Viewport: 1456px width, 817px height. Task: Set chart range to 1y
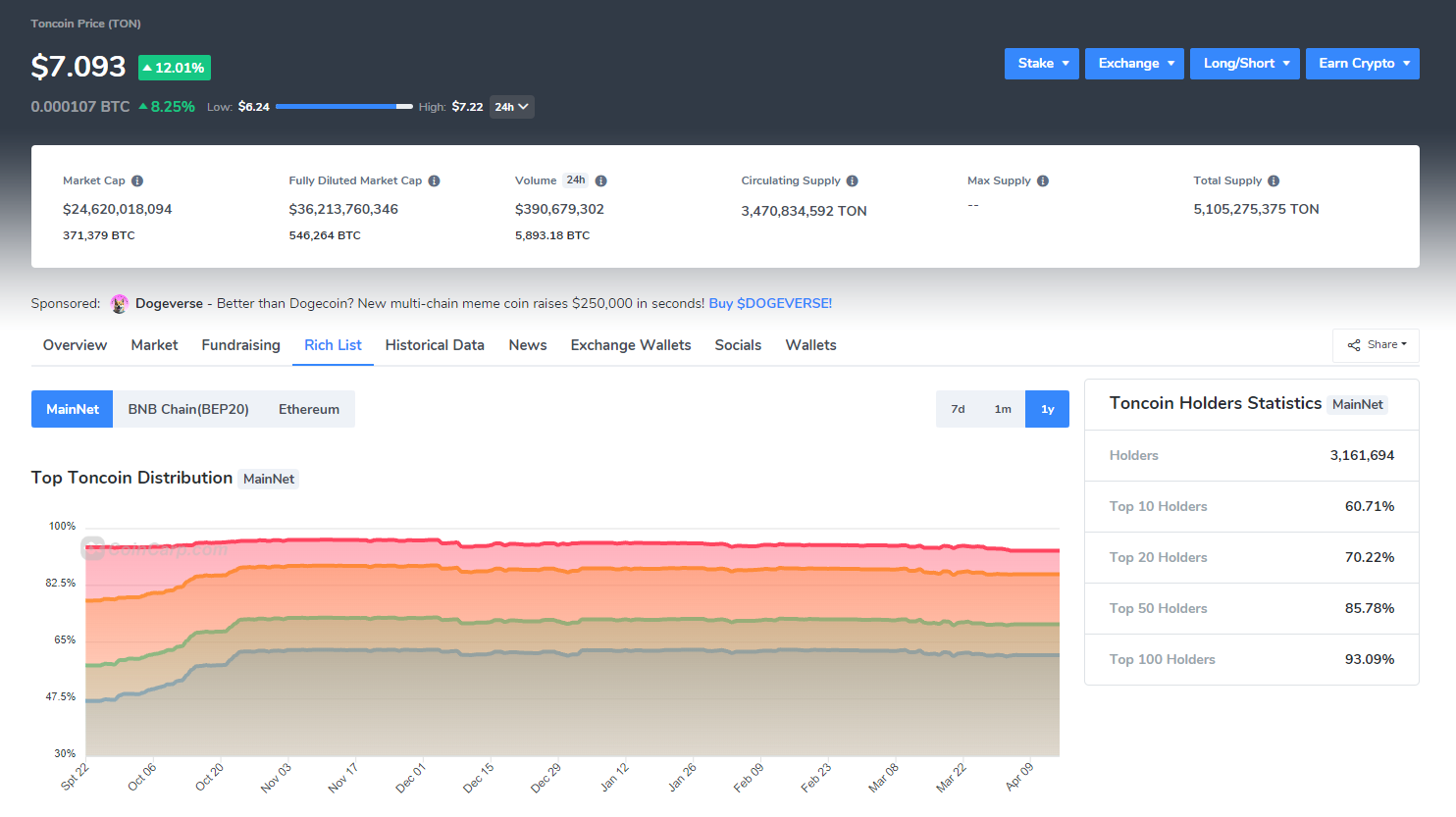click(1047, 409)
